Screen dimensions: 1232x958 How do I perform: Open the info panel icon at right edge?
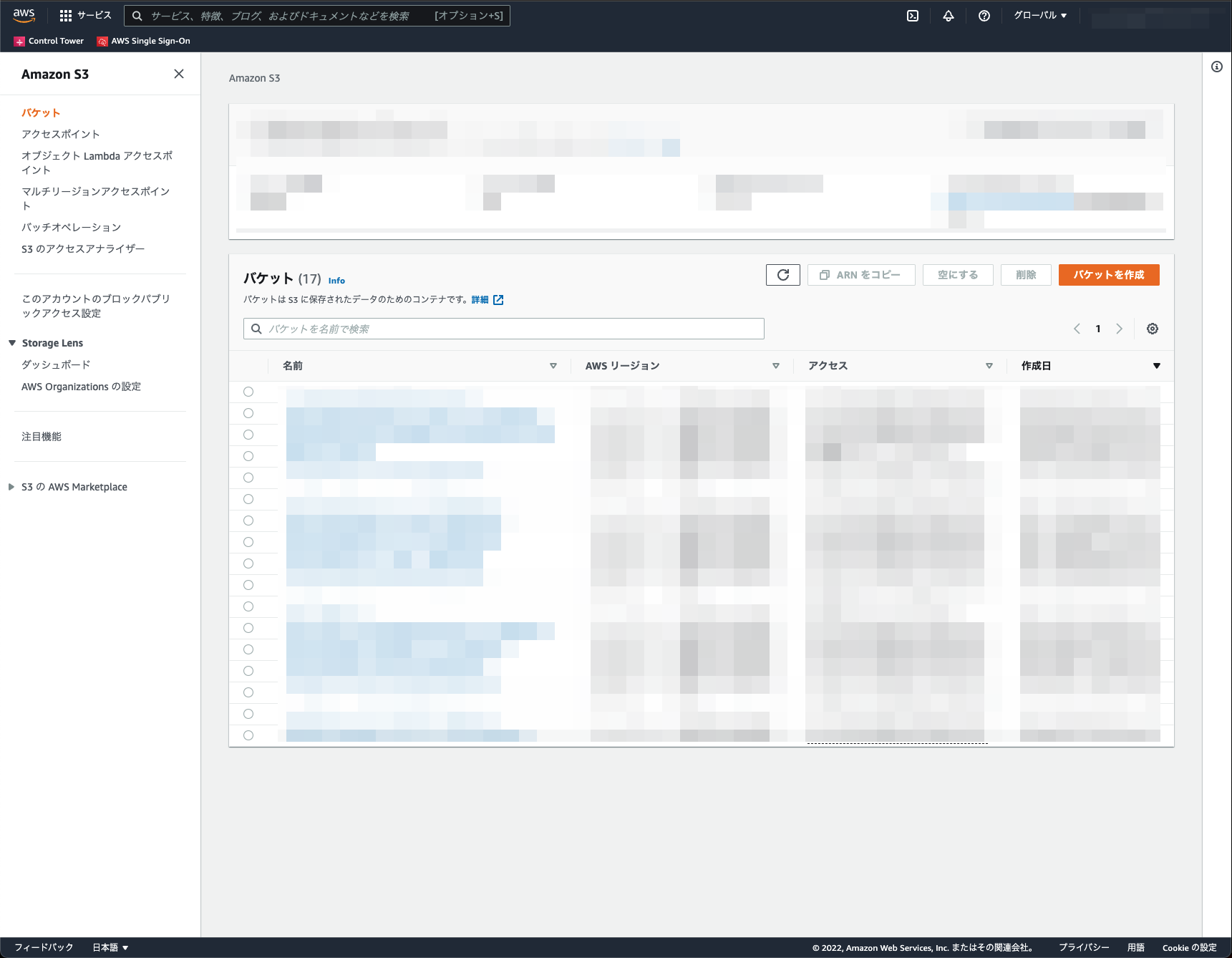point(1217,67)
